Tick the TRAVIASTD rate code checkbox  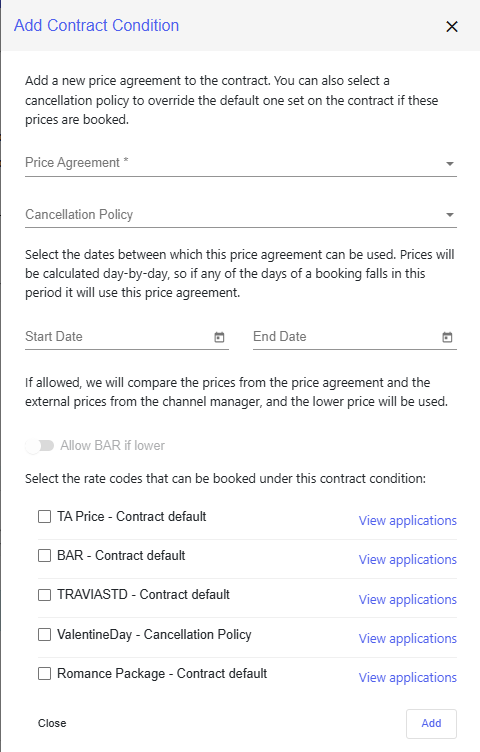(x=45, y=595)
